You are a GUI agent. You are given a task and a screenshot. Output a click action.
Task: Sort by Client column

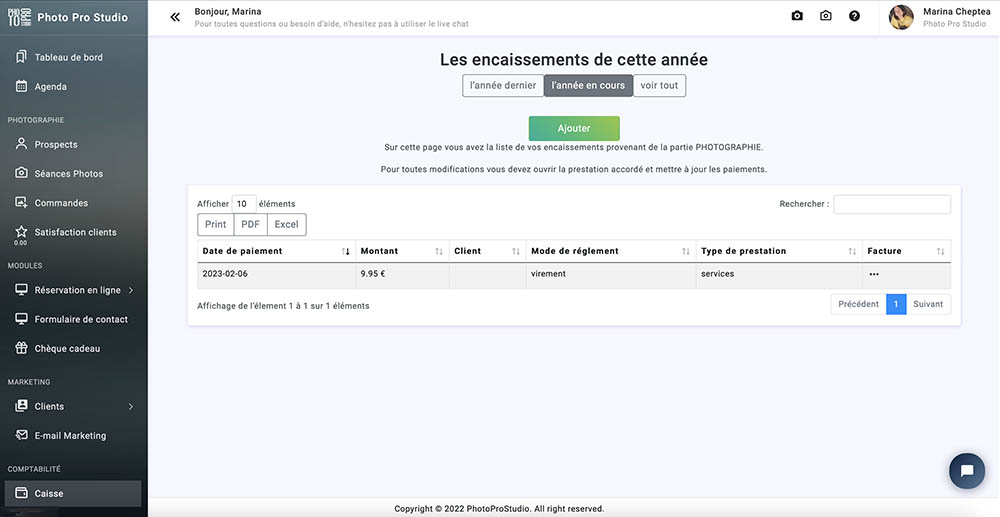point(487,251)
